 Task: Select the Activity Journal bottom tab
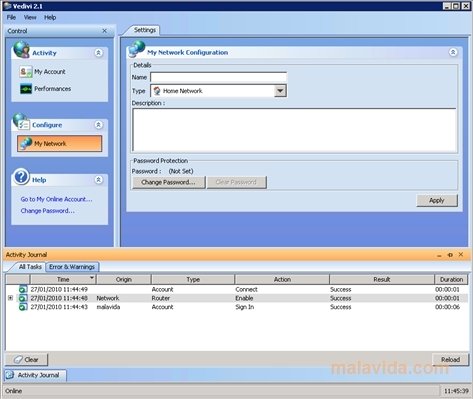coord(35,375)
